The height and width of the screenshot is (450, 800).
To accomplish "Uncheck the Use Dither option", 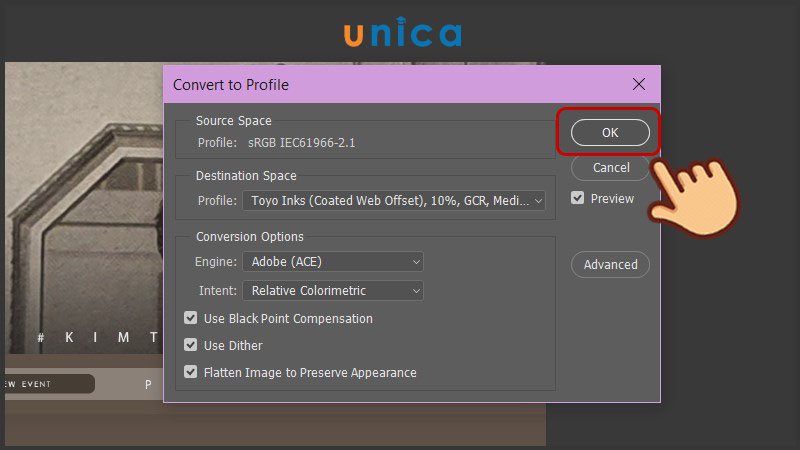I will click(x=191, y=345).
